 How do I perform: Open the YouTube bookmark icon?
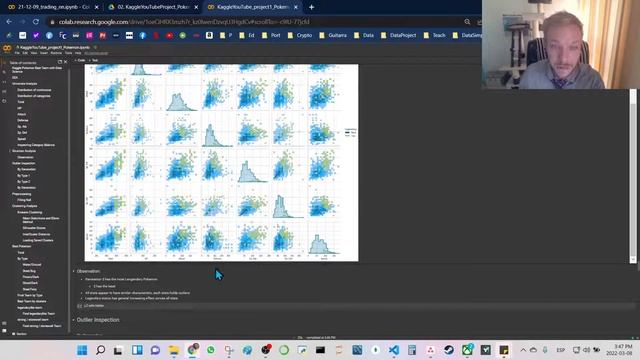pos(169,36)
